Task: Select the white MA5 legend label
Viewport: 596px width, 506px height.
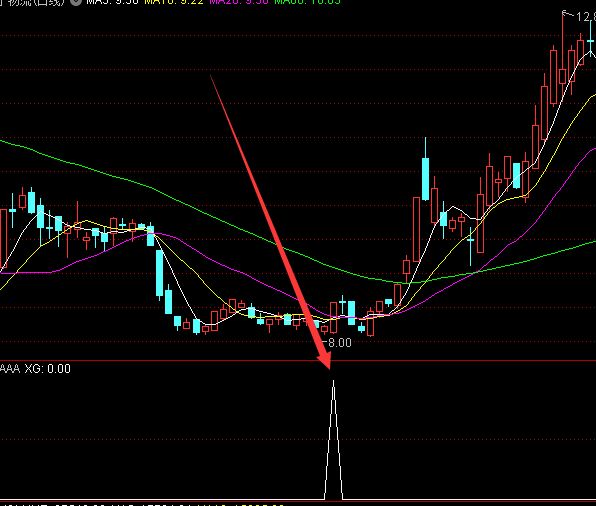Action: [x=112, y=2]
